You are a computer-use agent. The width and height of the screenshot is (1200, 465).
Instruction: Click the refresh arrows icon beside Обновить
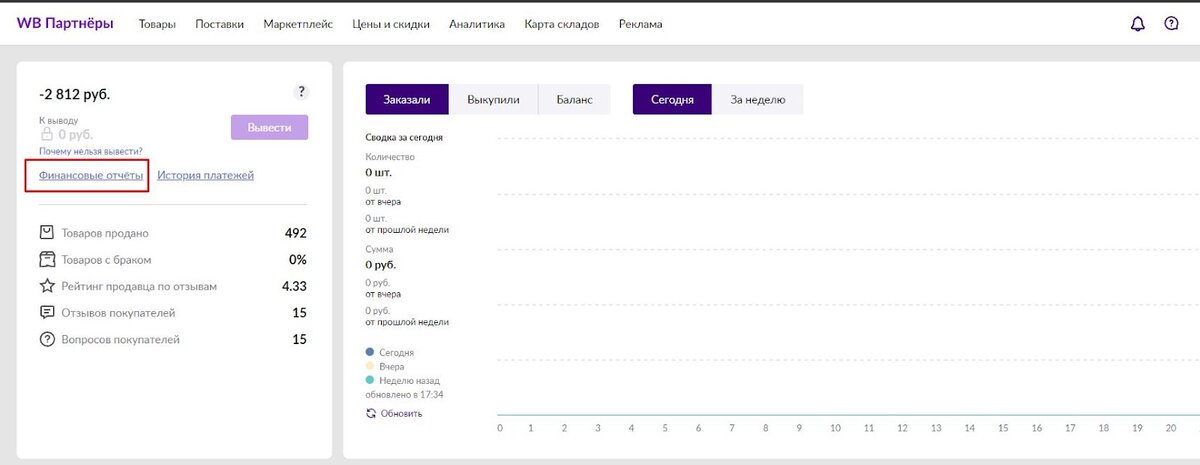(x=371, y=413)
